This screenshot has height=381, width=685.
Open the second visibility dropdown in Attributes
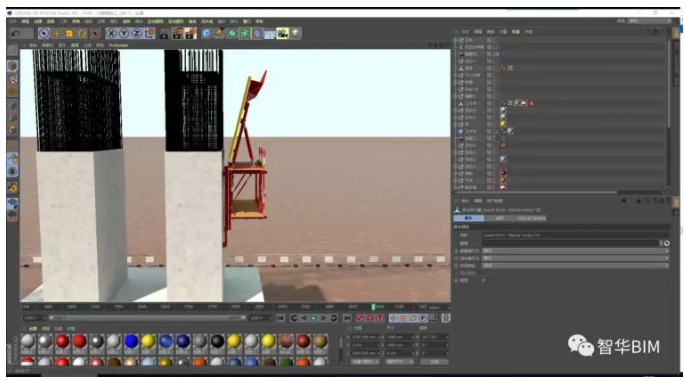click(575, 258)
